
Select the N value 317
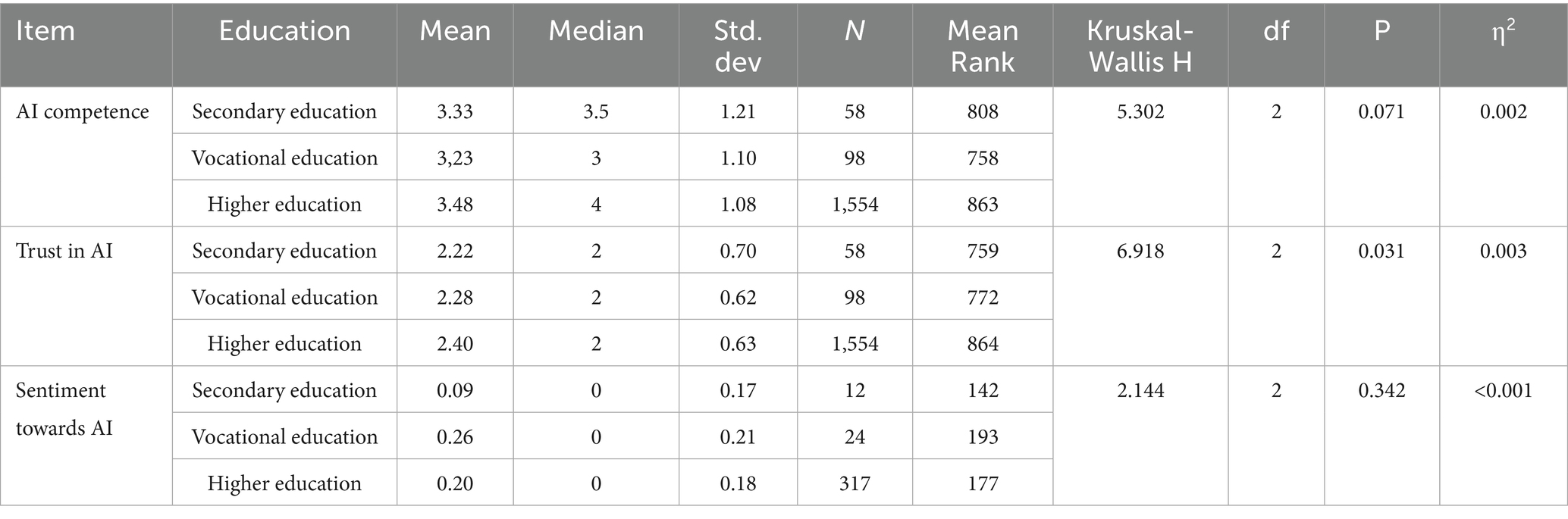click(x=855, y=483)
